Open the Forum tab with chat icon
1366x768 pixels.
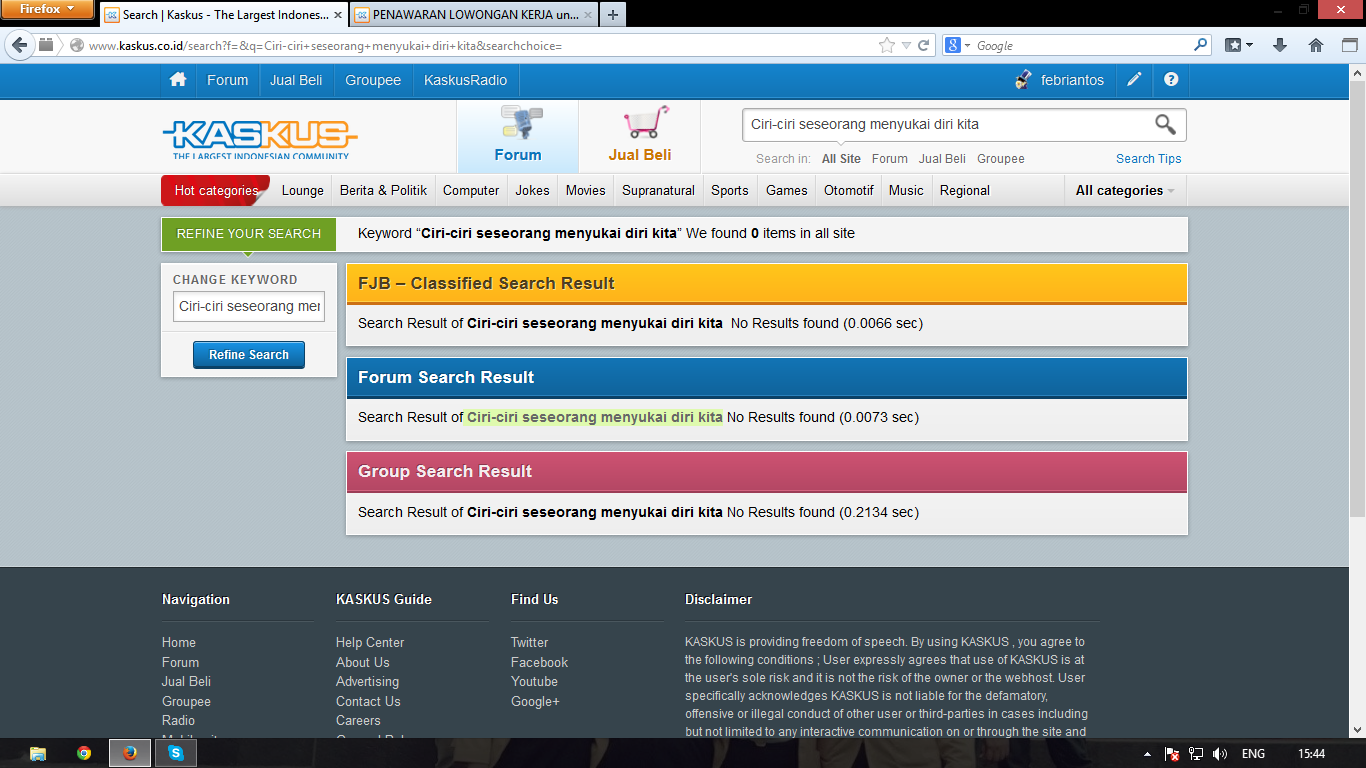click(518, 137)
